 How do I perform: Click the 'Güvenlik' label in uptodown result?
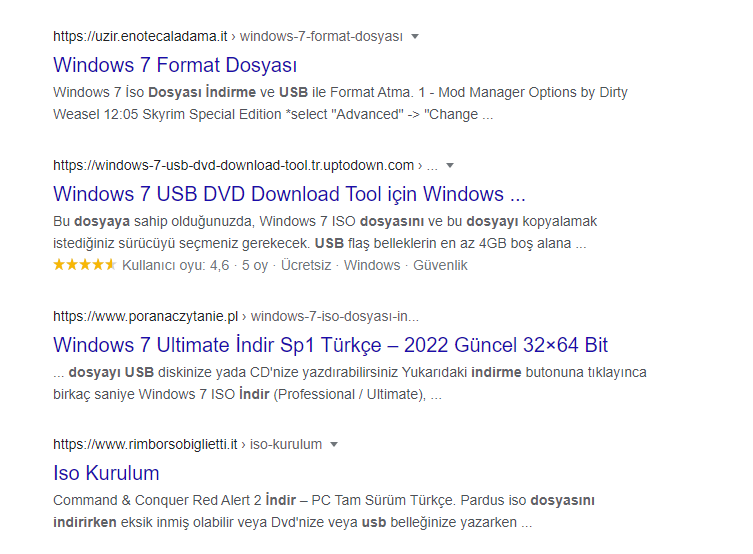[x=440, y=265]
